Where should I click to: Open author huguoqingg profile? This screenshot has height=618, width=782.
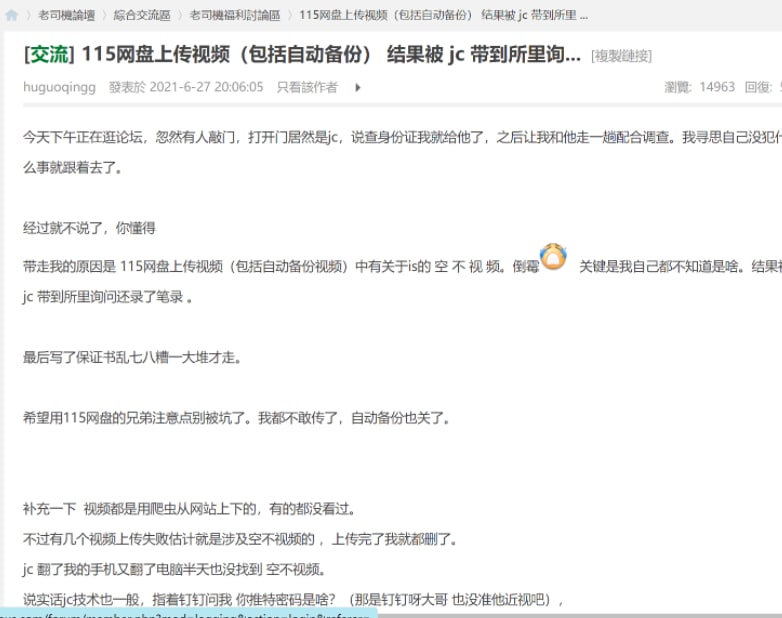coord(59,87)
